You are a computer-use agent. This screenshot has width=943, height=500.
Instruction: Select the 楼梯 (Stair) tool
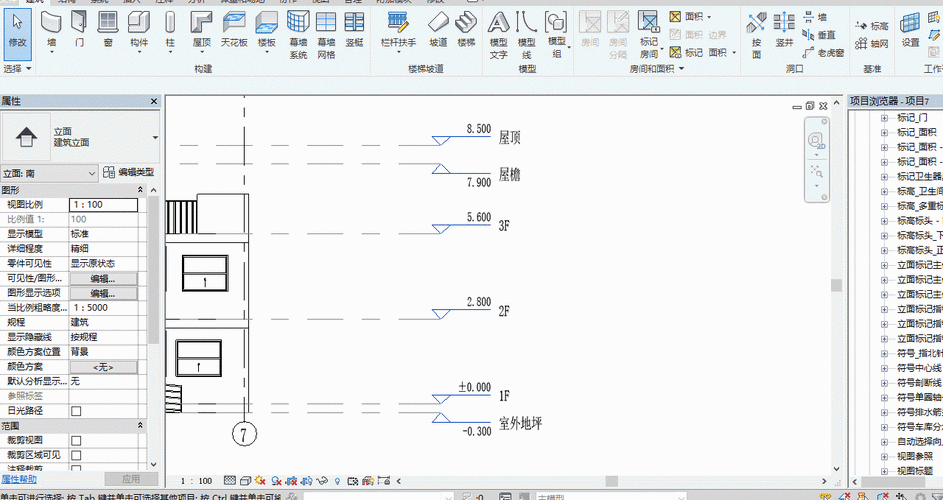[x=466, y=29]
